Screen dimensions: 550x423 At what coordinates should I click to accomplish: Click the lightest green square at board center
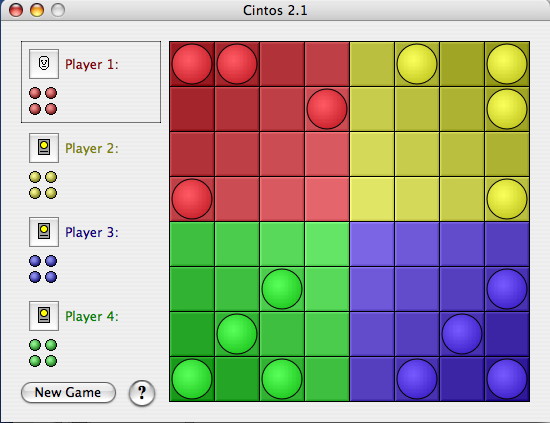tap(327, 244)
